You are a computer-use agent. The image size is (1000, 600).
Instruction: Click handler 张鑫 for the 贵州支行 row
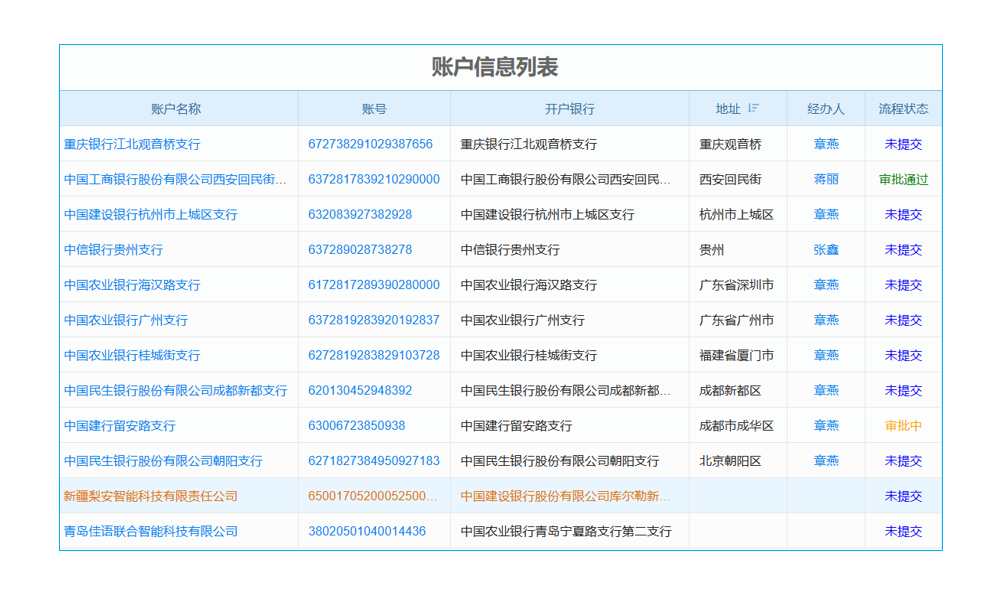825,249
